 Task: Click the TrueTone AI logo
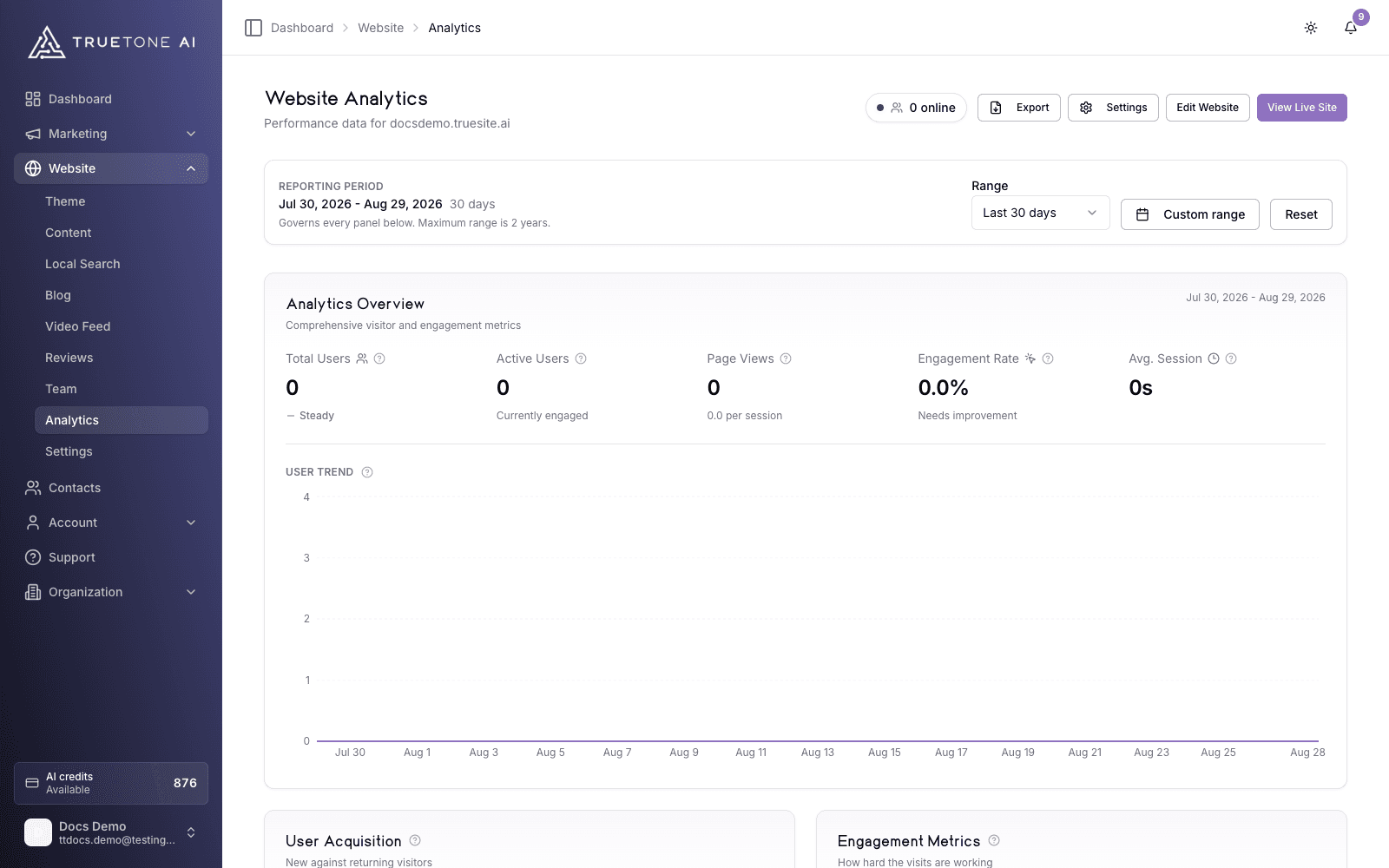[111, 42]
